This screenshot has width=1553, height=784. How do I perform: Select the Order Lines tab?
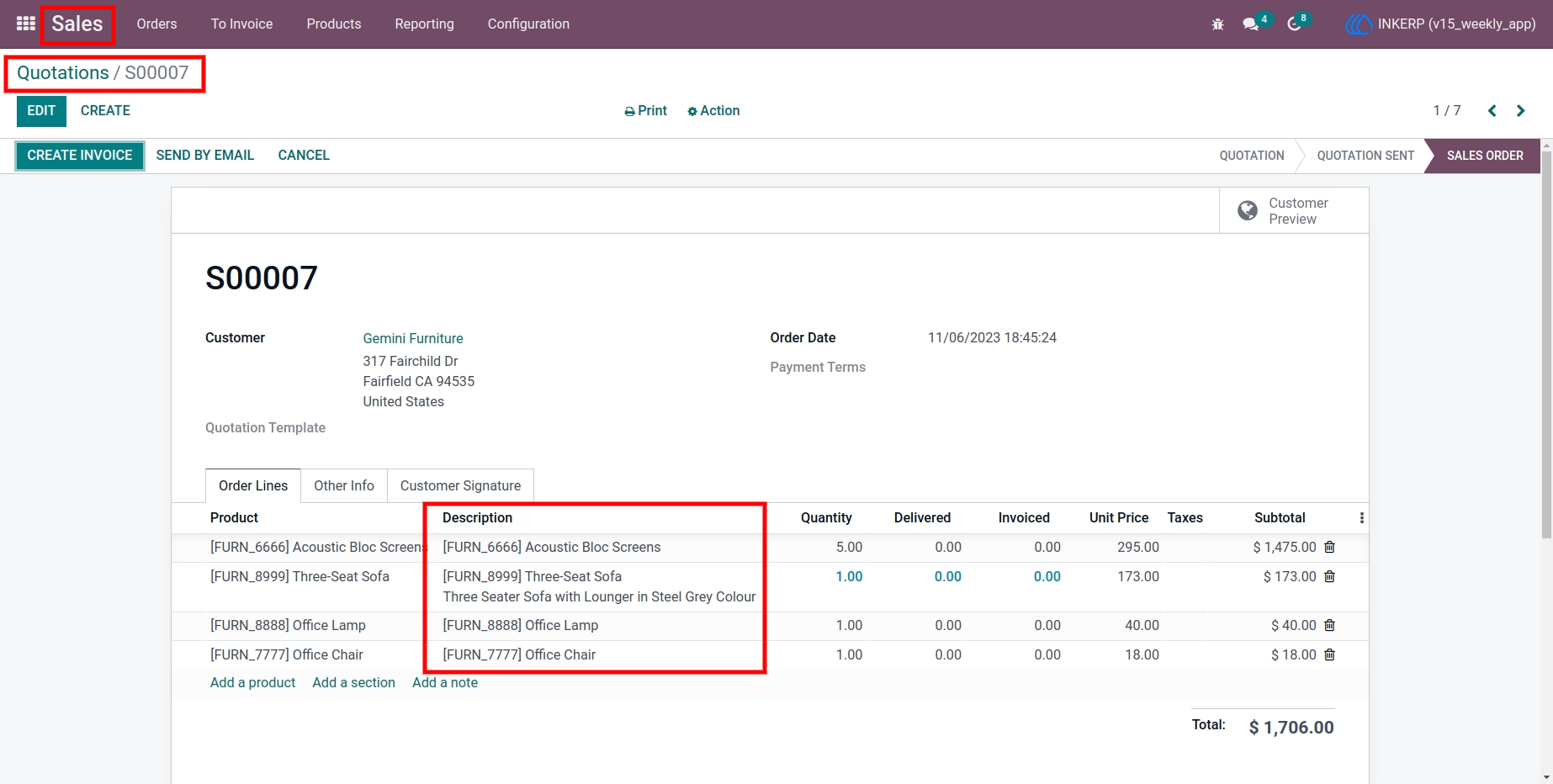point(253,485)
